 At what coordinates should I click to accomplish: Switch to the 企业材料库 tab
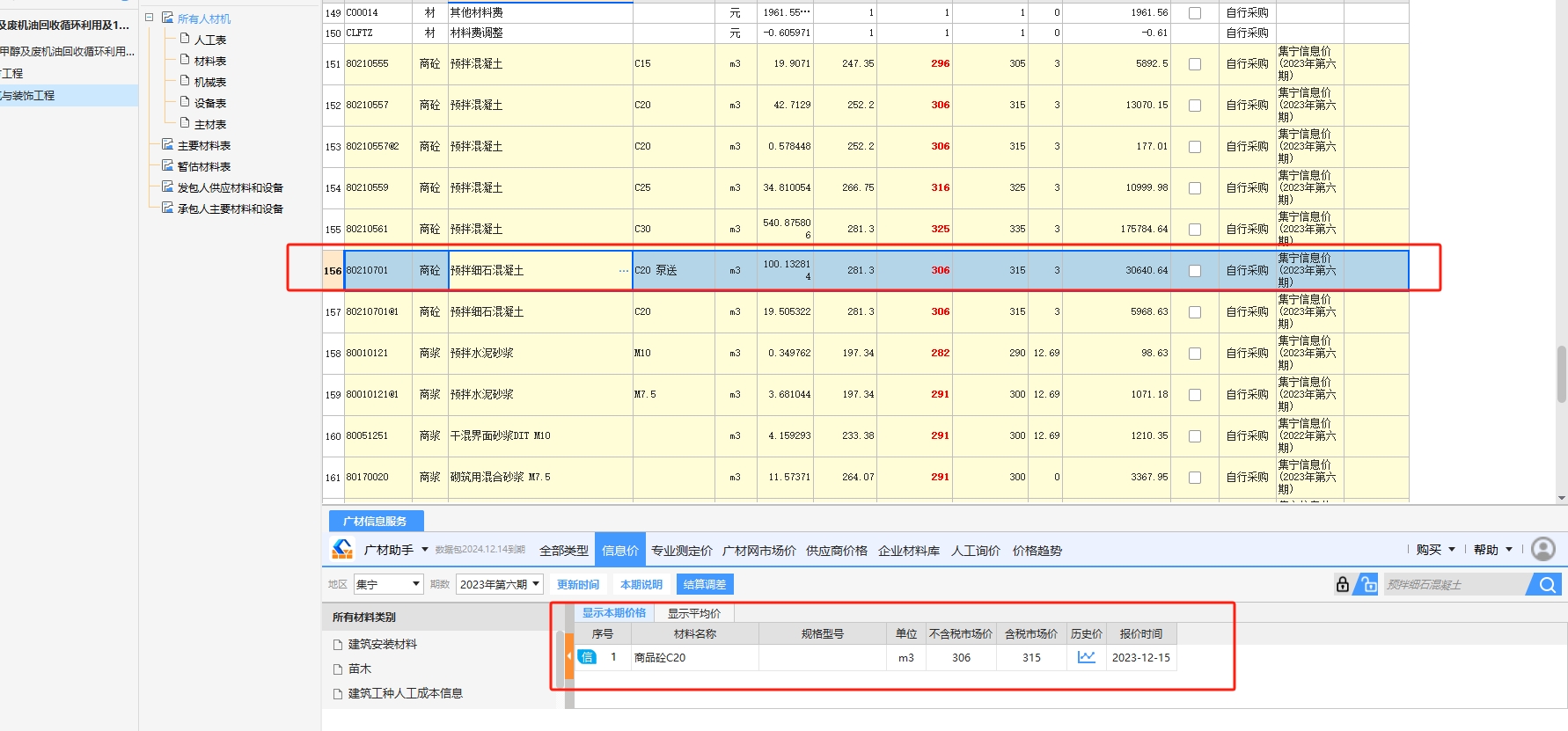(x=909, y=551)
